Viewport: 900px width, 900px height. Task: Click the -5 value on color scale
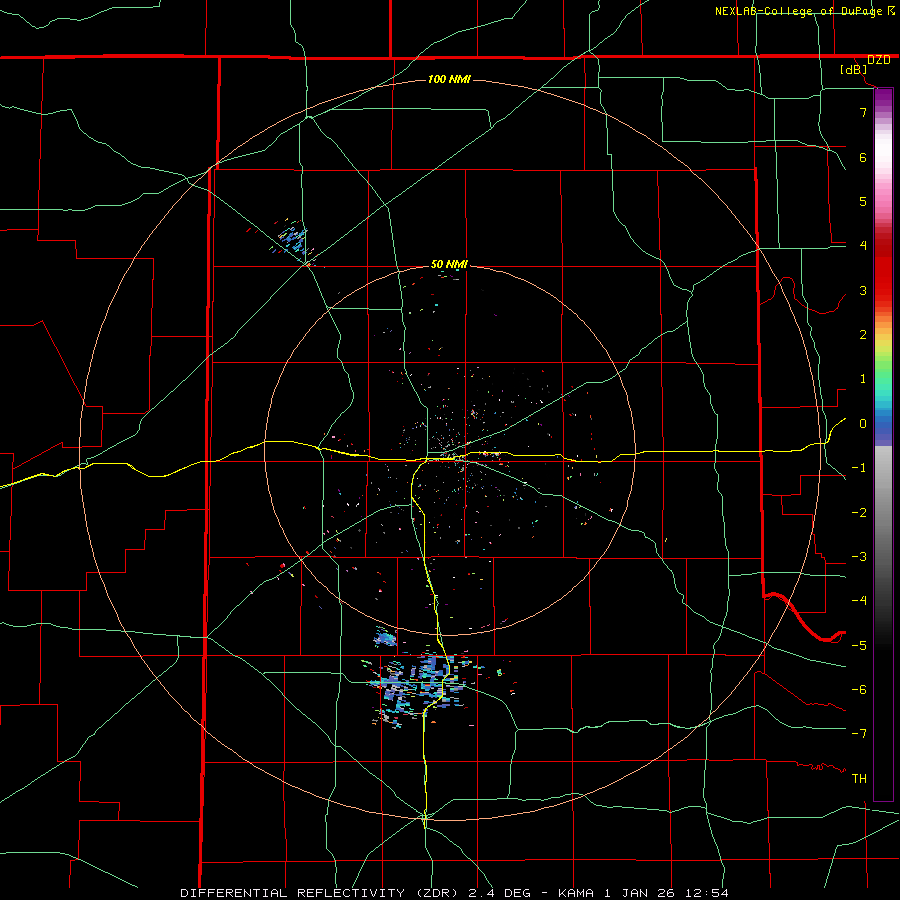click(x=859, y=646)
